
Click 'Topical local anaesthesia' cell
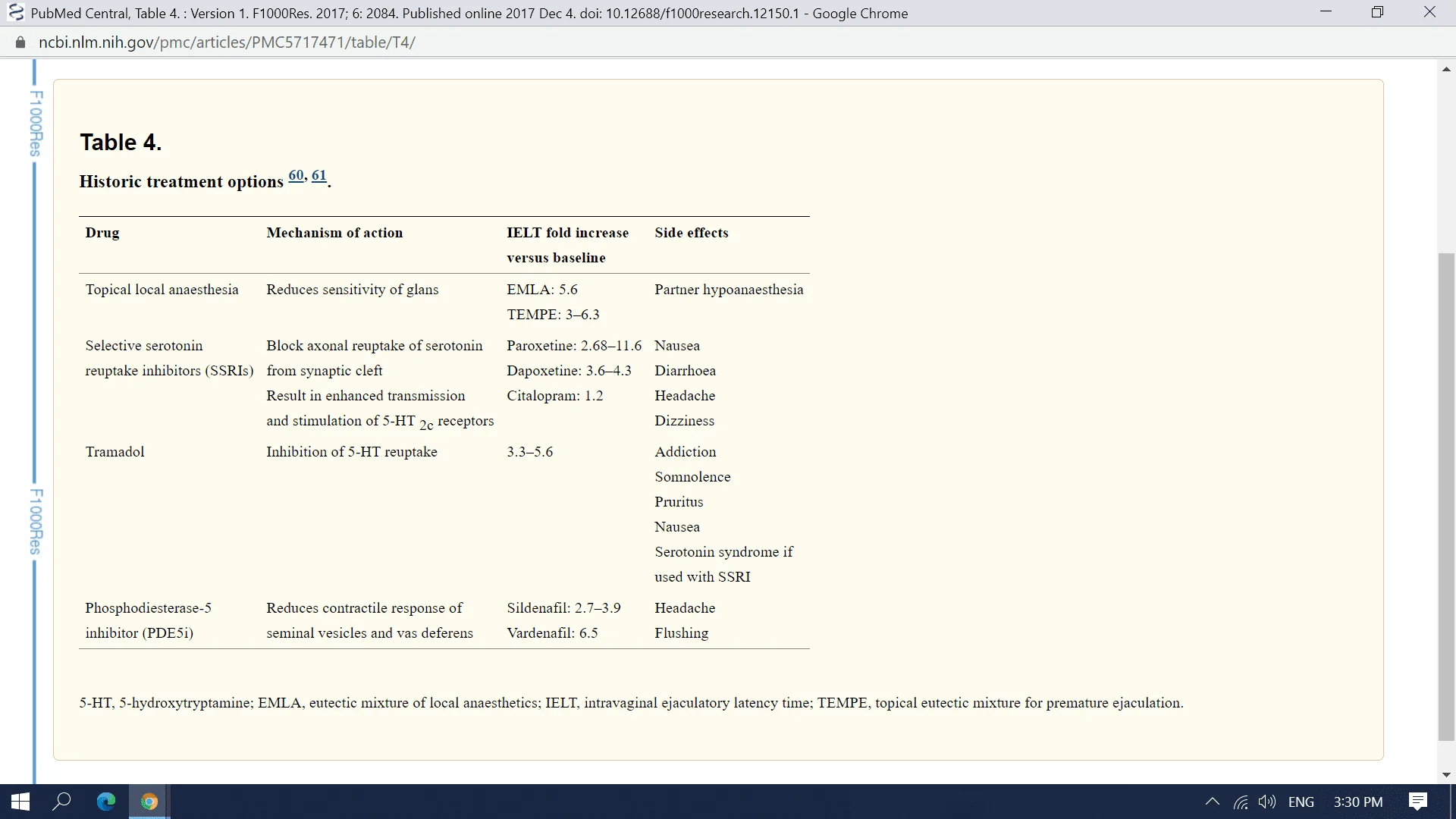click(162, 290)
